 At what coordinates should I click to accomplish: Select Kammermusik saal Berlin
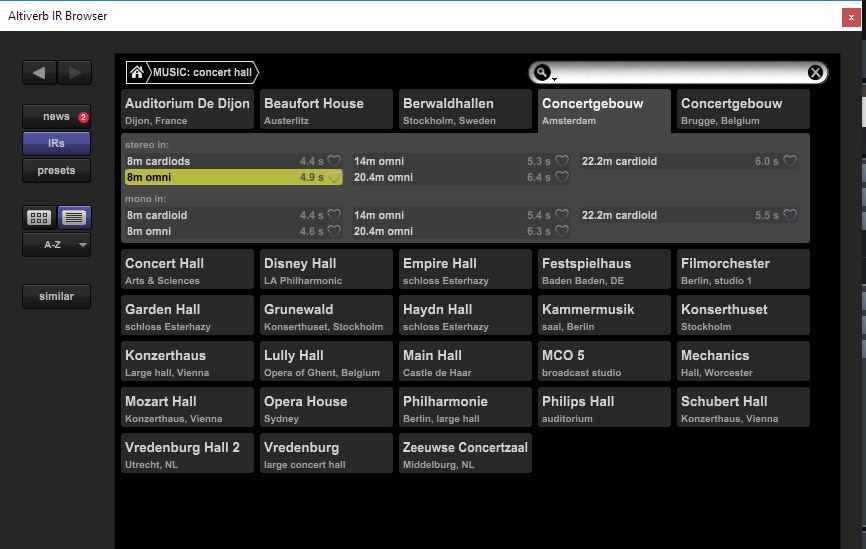pyautogui.click(x=604, y=315)
